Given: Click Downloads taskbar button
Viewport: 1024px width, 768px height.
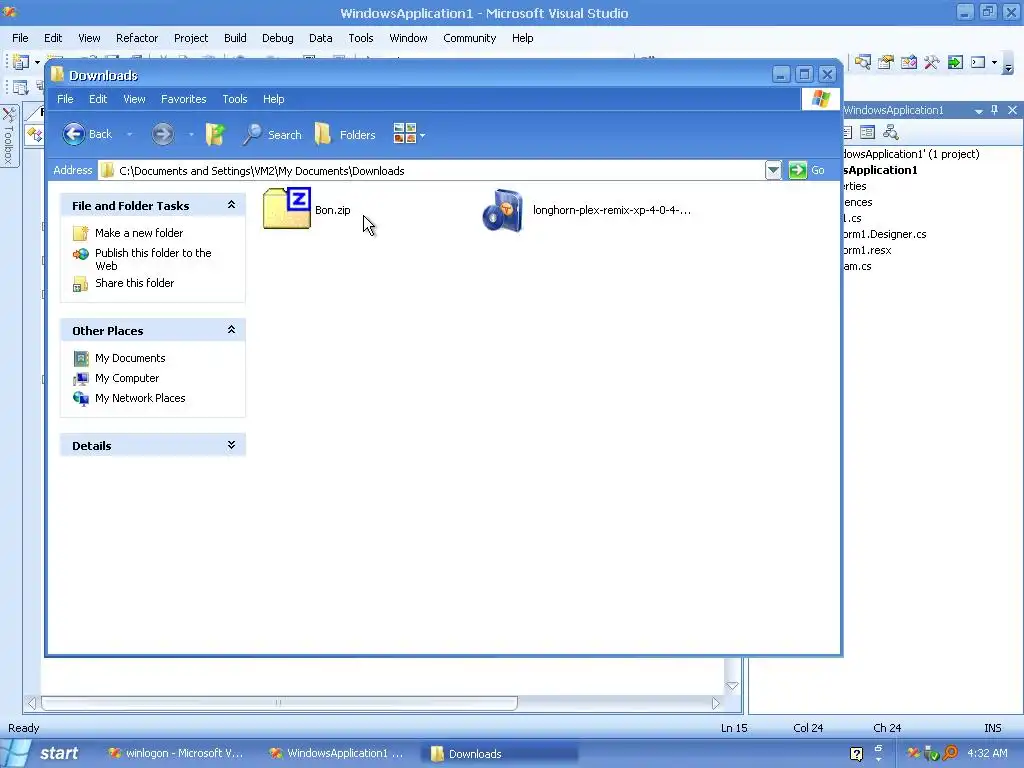Looking at the screenshot, I should [x=500, y=754].
